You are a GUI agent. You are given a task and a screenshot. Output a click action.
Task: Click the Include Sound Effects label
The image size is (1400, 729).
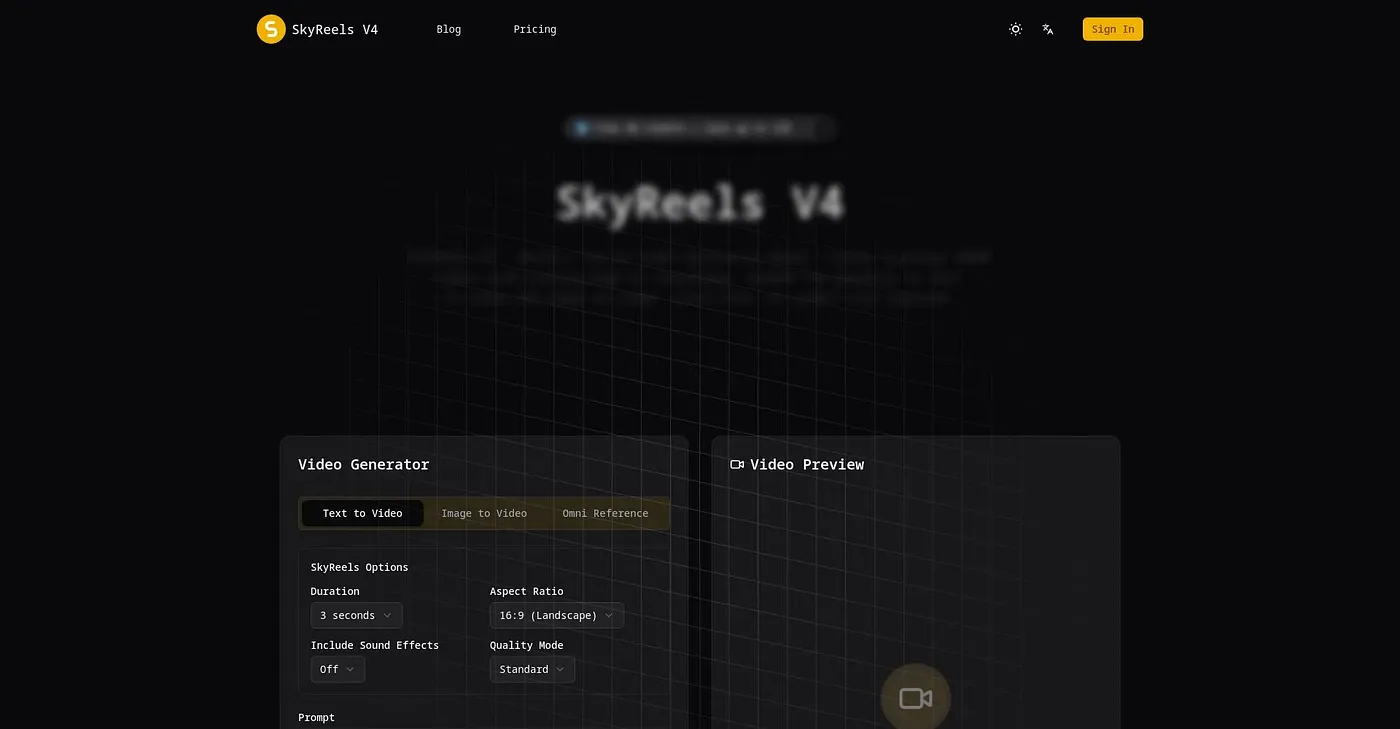[375, 645]
